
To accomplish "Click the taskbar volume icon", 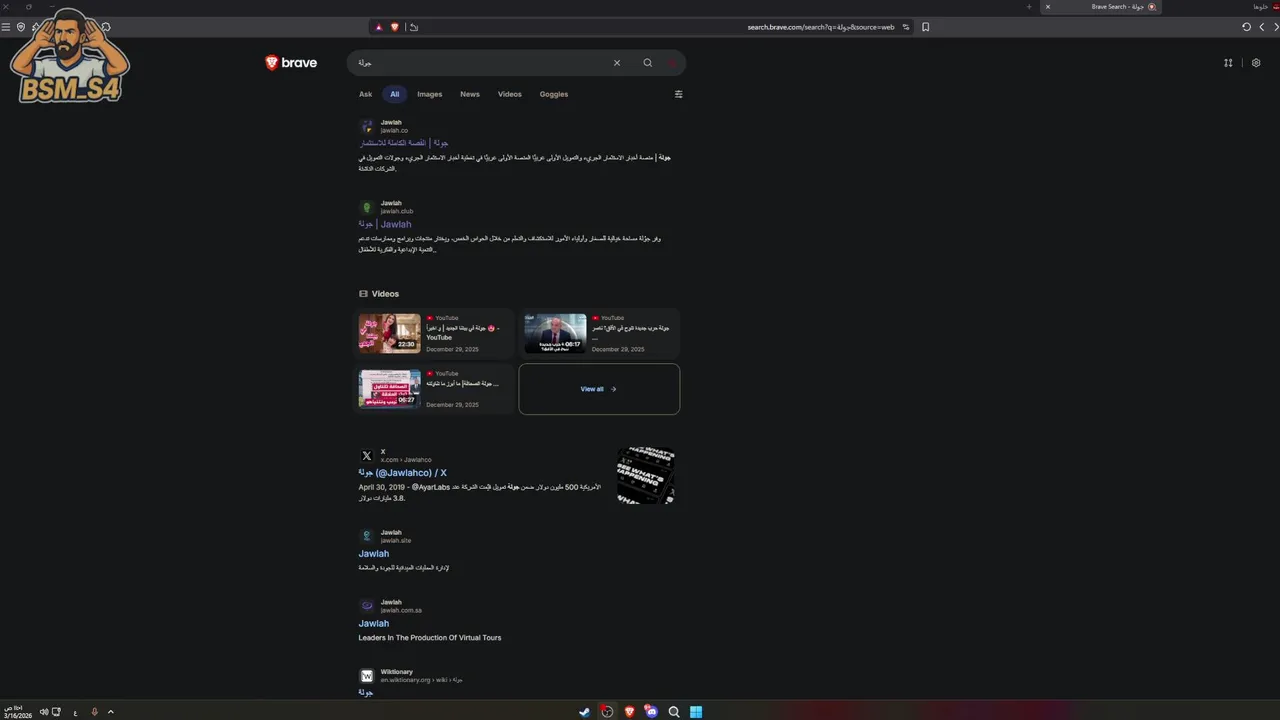I will point(44,712).
